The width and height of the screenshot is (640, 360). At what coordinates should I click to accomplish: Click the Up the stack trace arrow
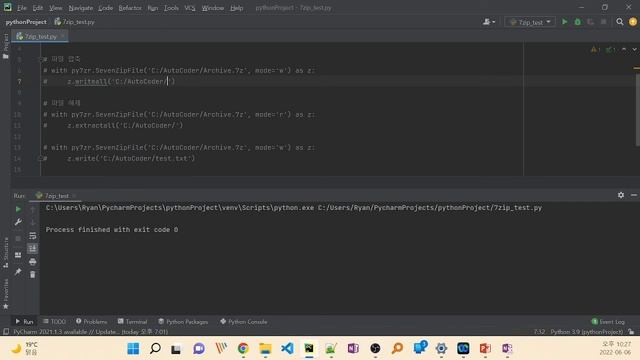click(33, 209)
